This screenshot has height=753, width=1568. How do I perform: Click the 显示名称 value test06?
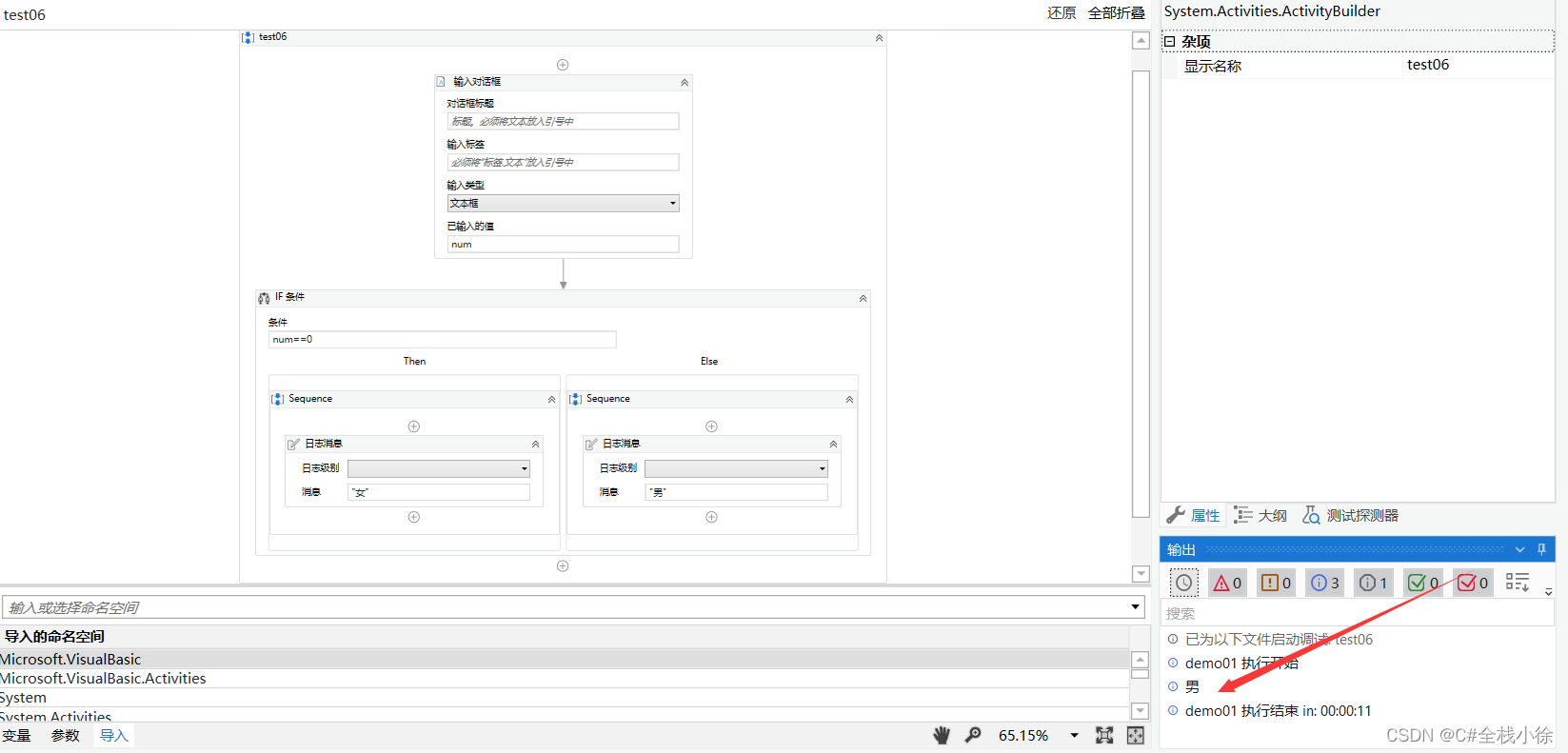tap(1428, 65)
